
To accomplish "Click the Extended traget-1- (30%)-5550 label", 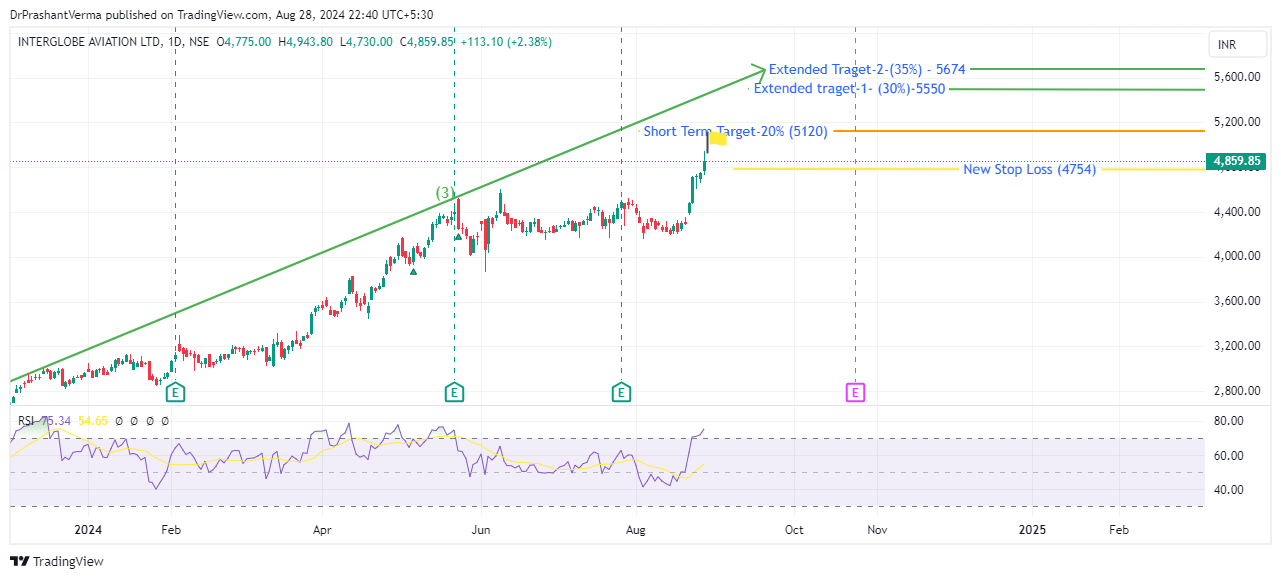I will pyautogui.click(x=849, y=88).
